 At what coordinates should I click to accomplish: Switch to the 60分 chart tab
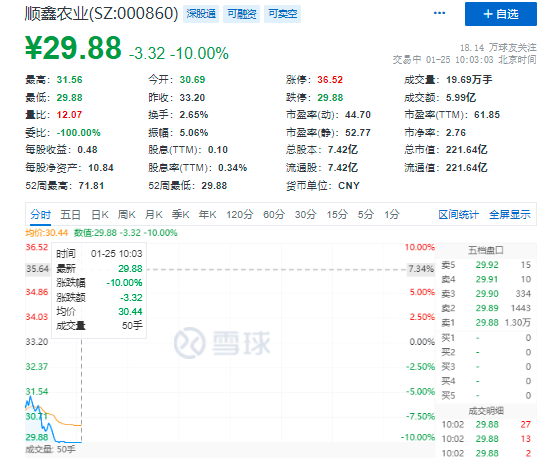(x=274, y=214)
